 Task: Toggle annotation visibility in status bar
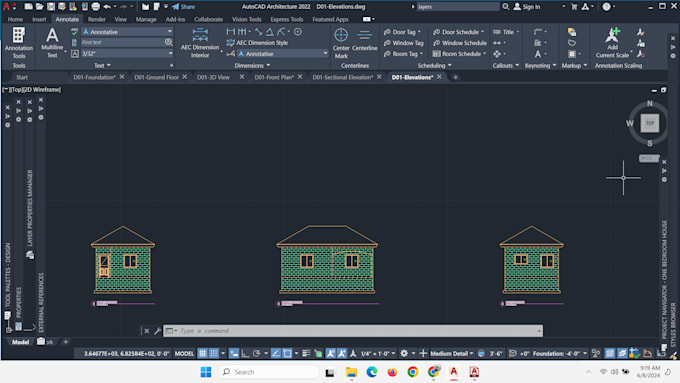[330, 354]
